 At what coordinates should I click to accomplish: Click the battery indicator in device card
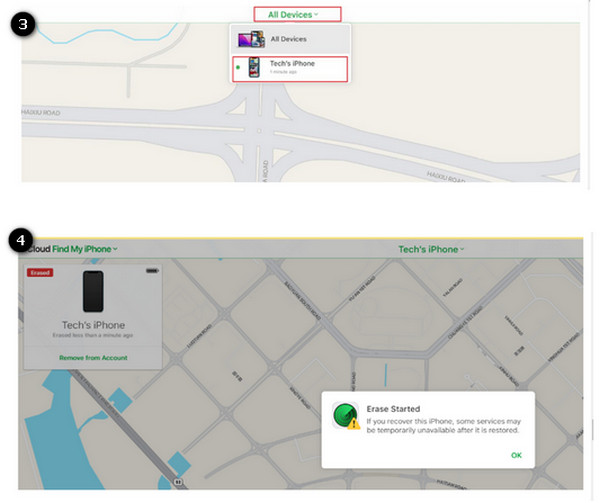[x=152, y=271]
